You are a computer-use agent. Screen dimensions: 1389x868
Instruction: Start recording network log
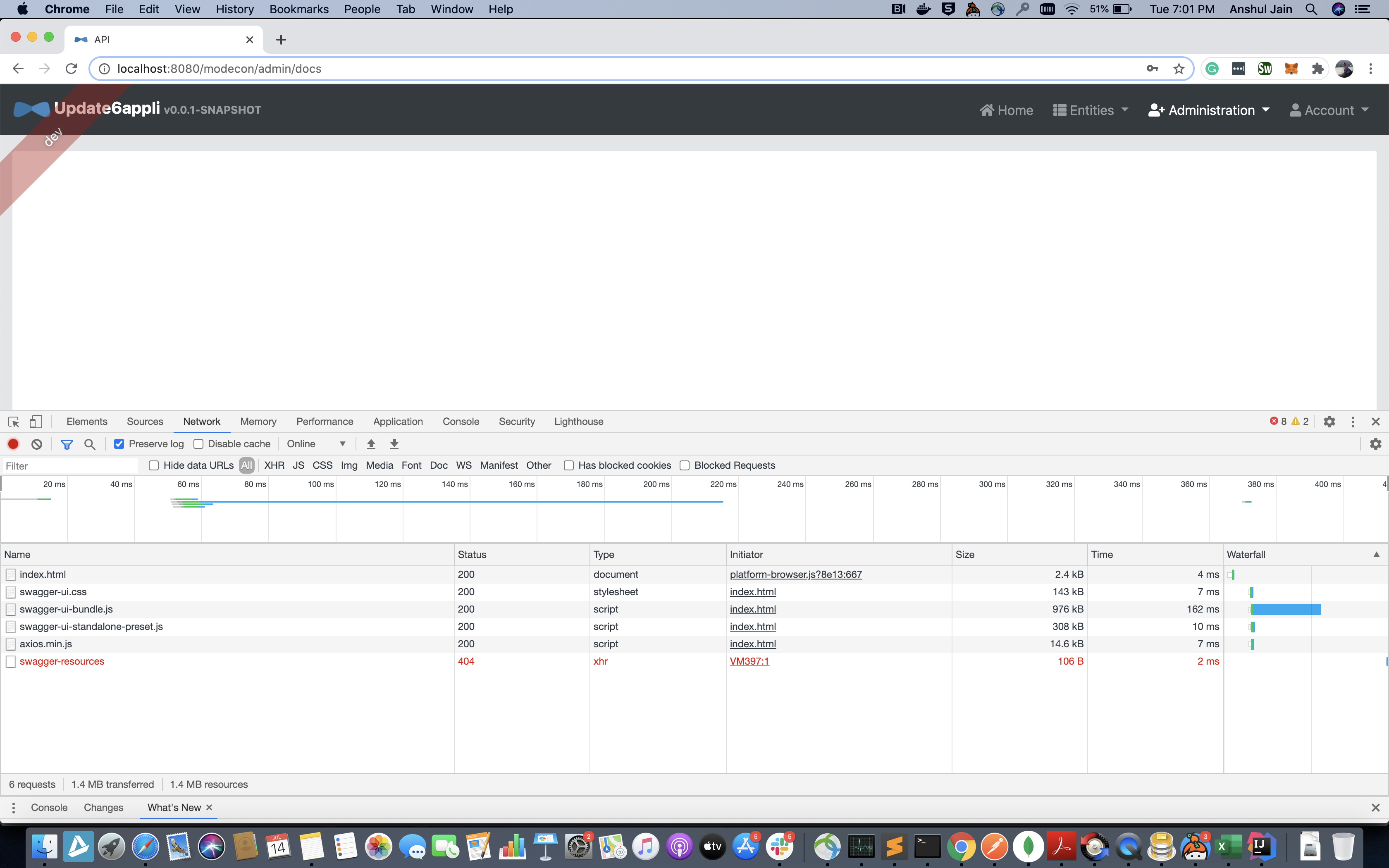13,444
